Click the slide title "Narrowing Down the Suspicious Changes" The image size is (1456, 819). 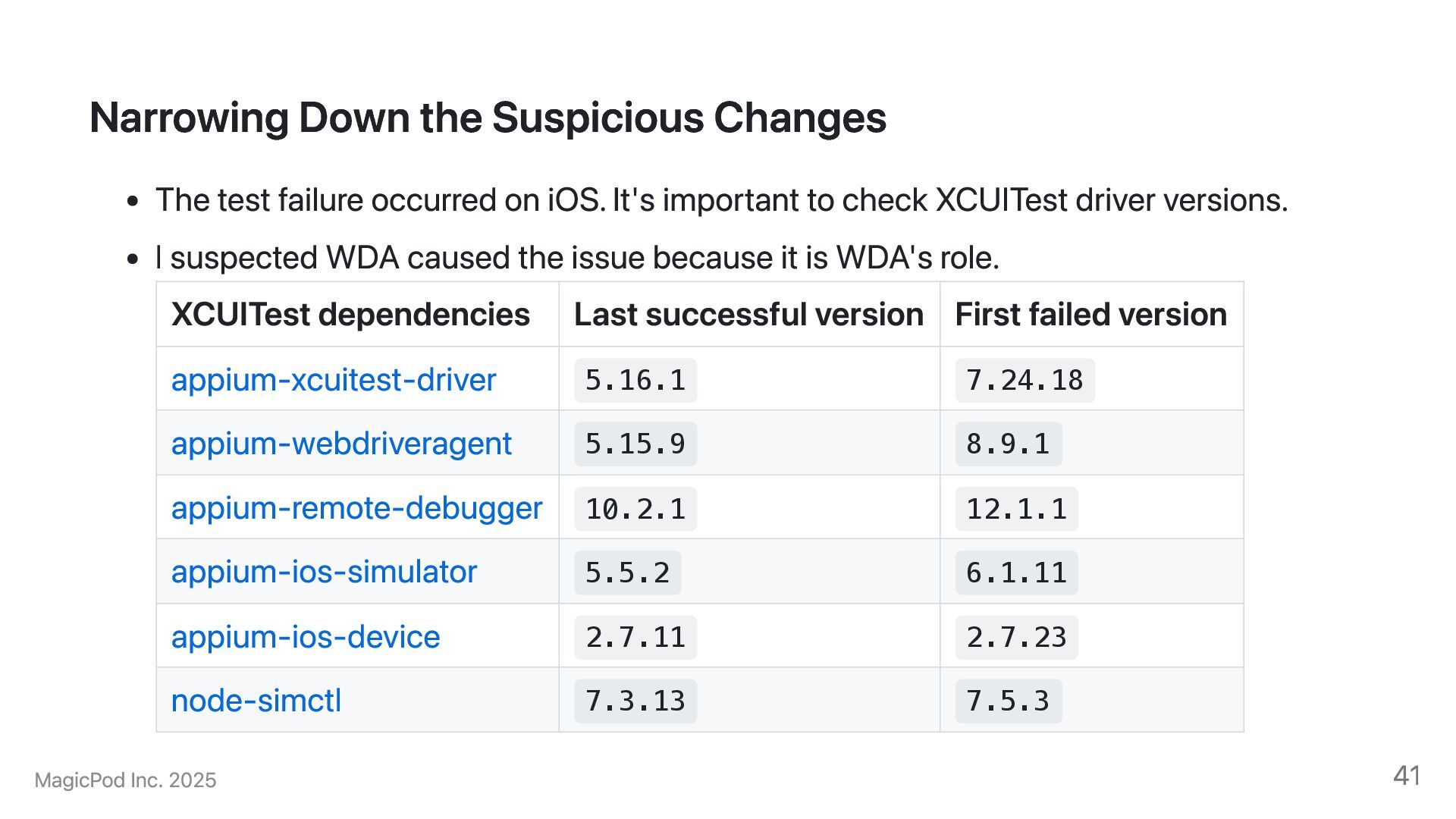coord(488,118)
